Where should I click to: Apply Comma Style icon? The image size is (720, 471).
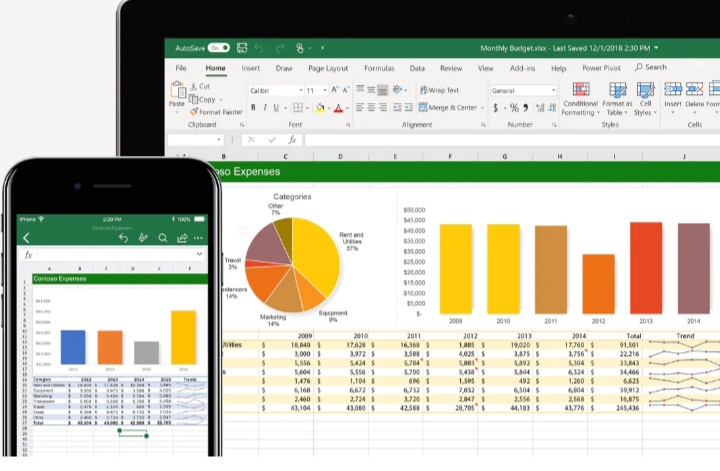526,108
